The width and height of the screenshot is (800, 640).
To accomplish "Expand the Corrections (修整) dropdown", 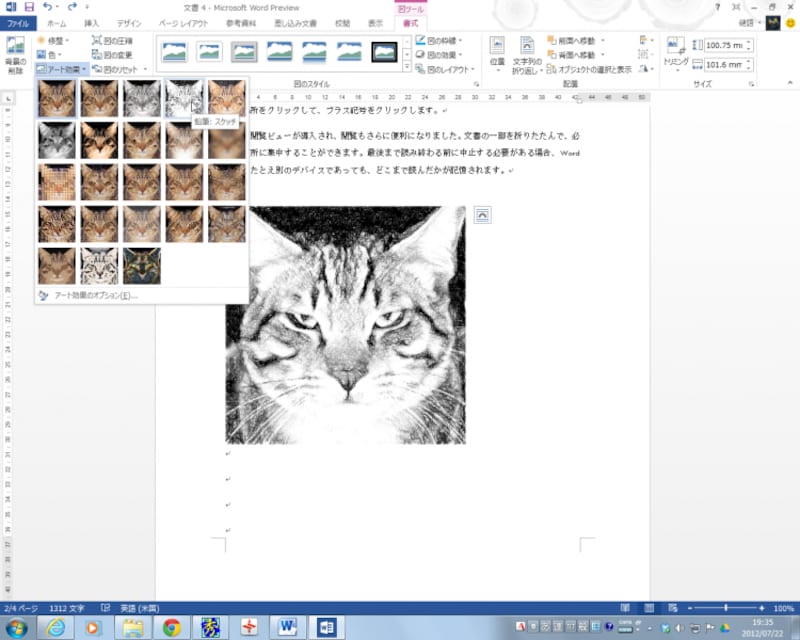I will [53, 41].
